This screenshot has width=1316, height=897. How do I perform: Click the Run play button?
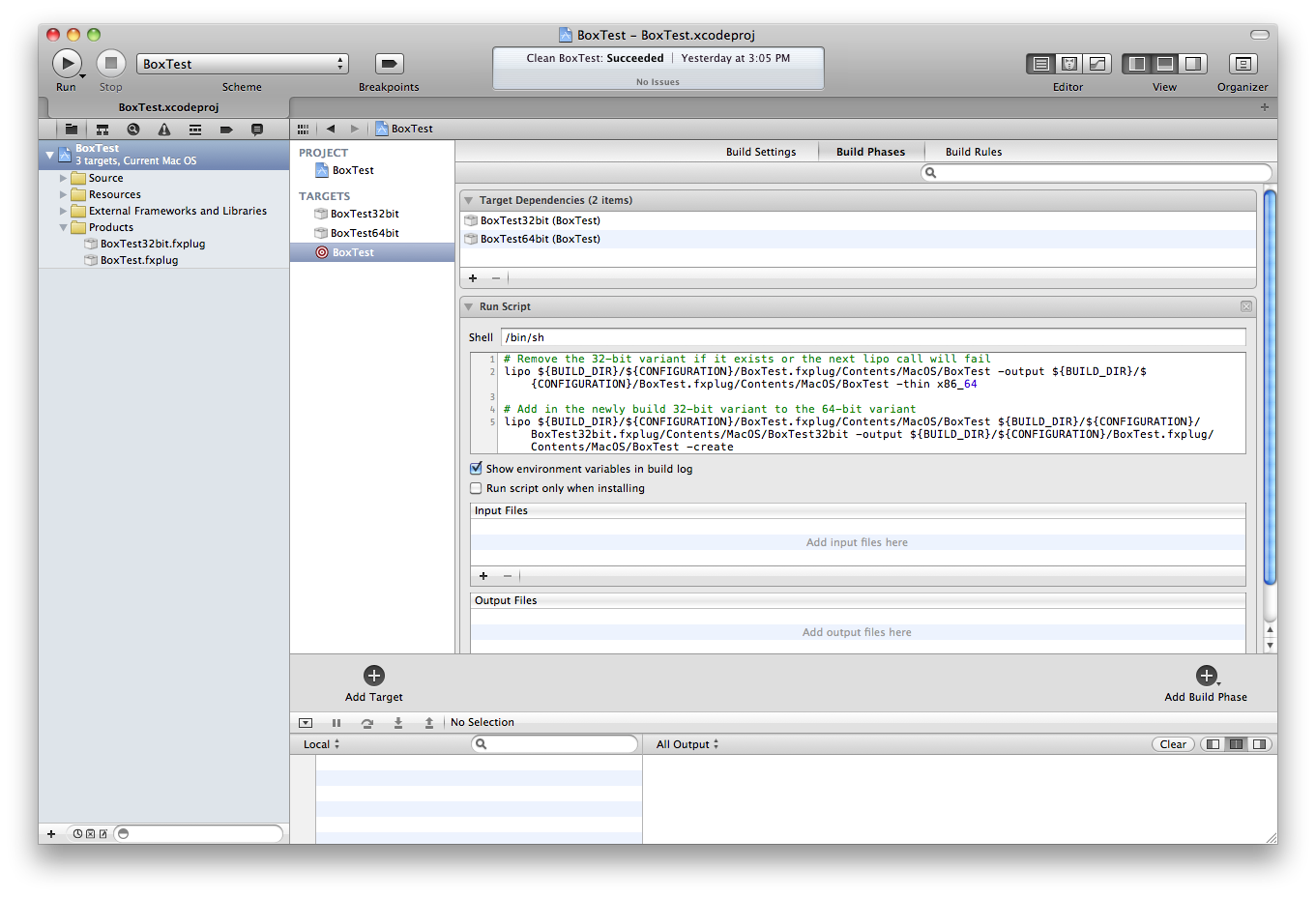pyautogui.click(x=67, y=64)
